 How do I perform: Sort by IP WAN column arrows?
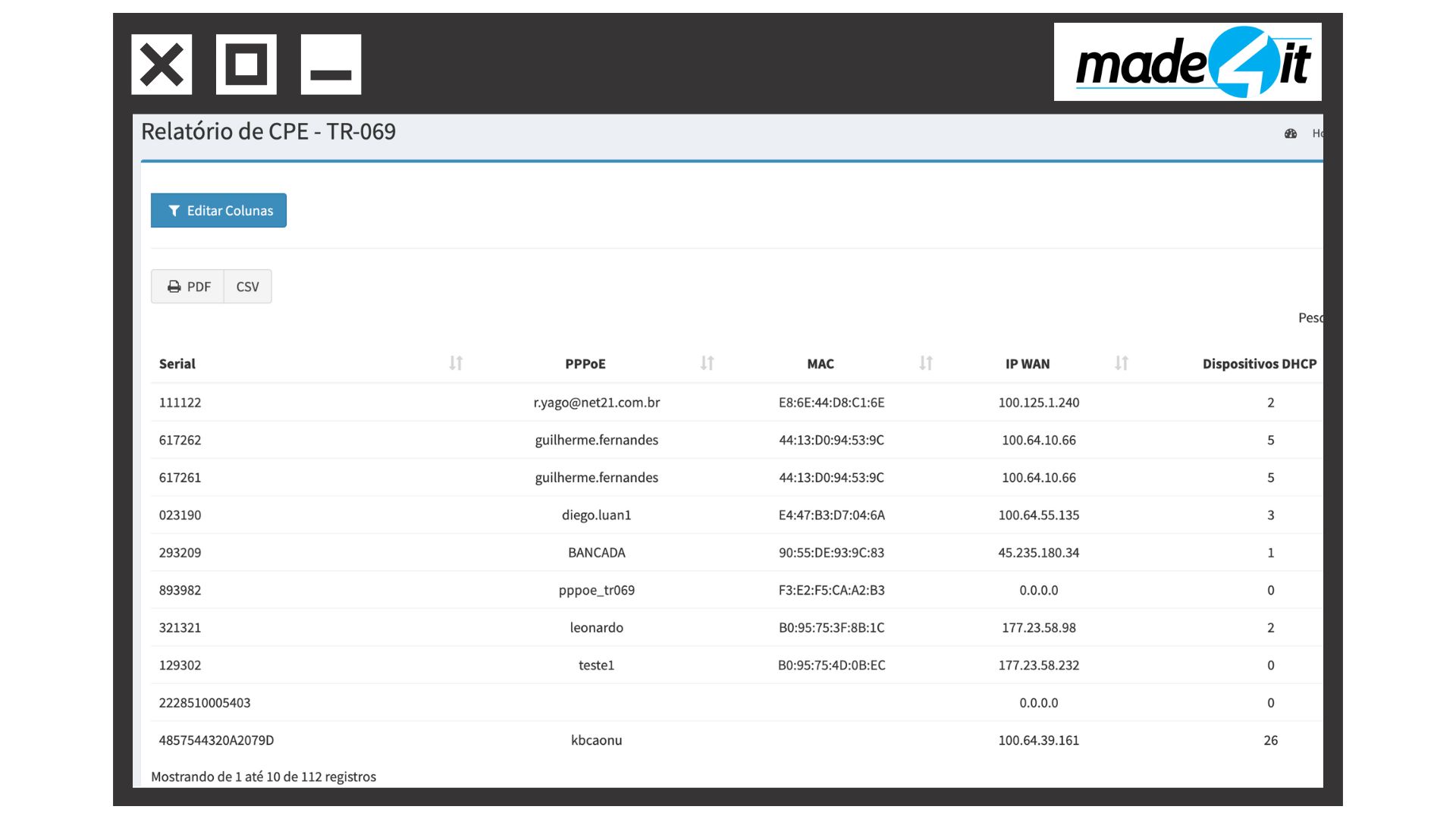pyautogui.click(x=1121, y=363)
